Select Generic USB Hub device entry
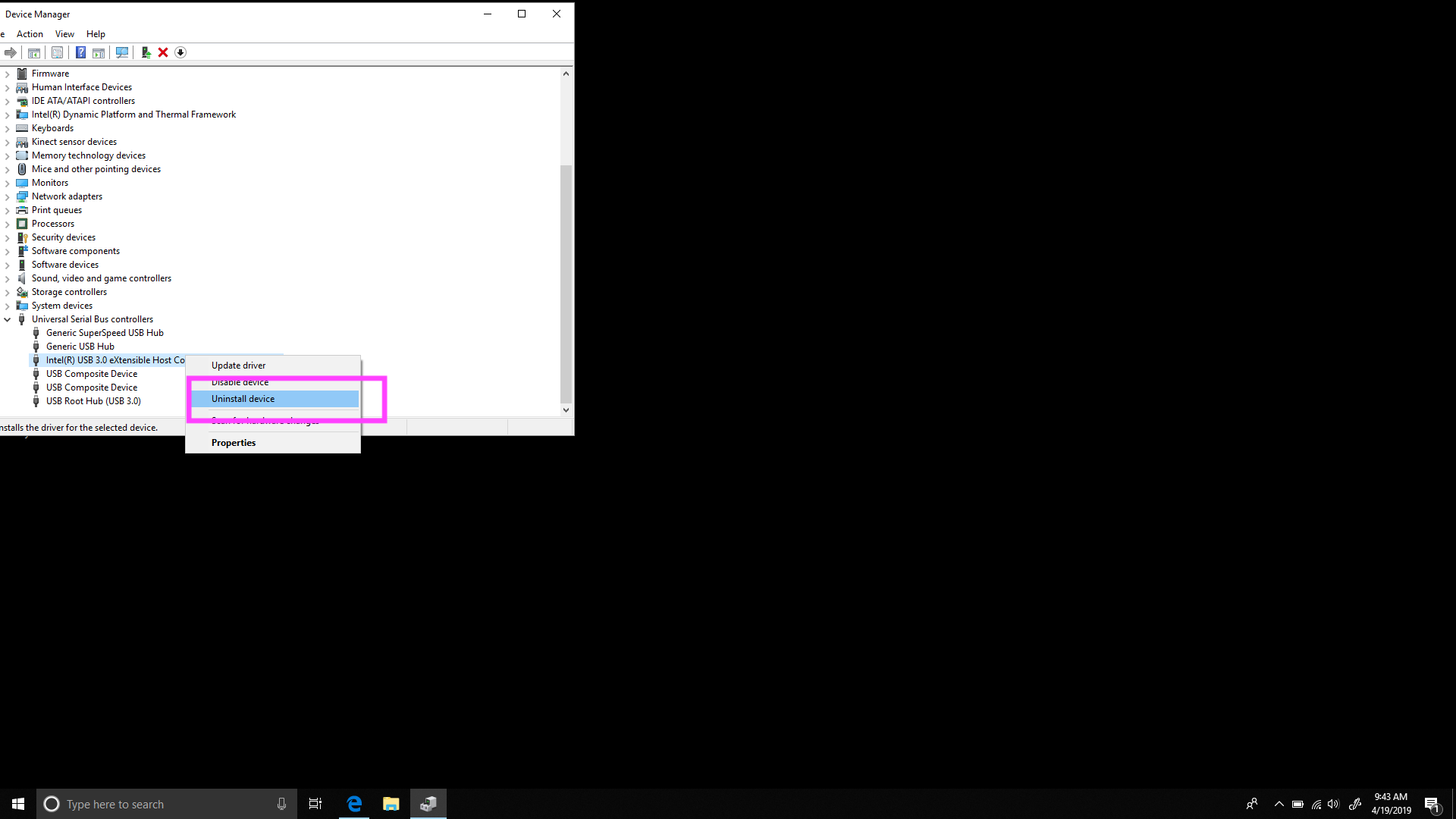 click(80, 346)
